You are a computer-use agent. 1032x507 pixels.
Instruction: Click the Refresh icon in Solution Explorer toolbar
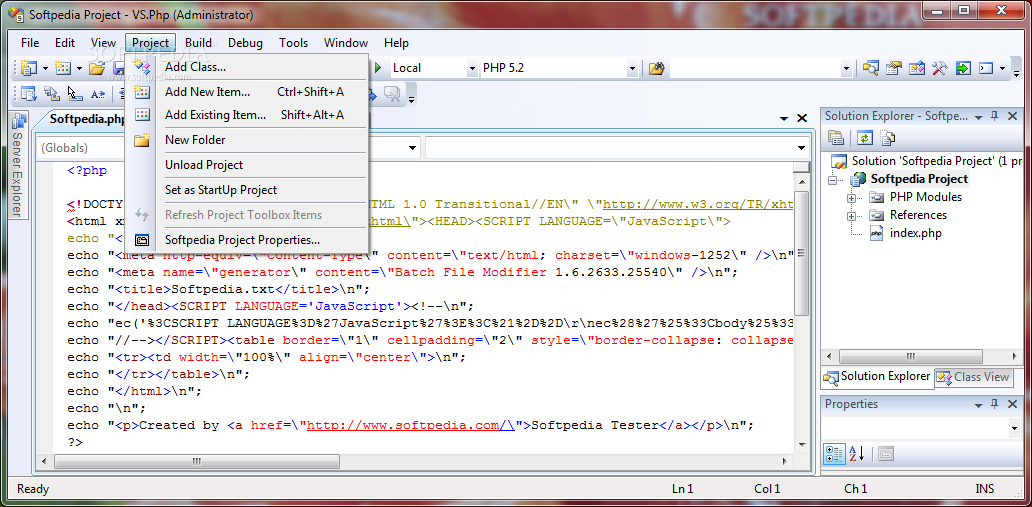point(864,138)
